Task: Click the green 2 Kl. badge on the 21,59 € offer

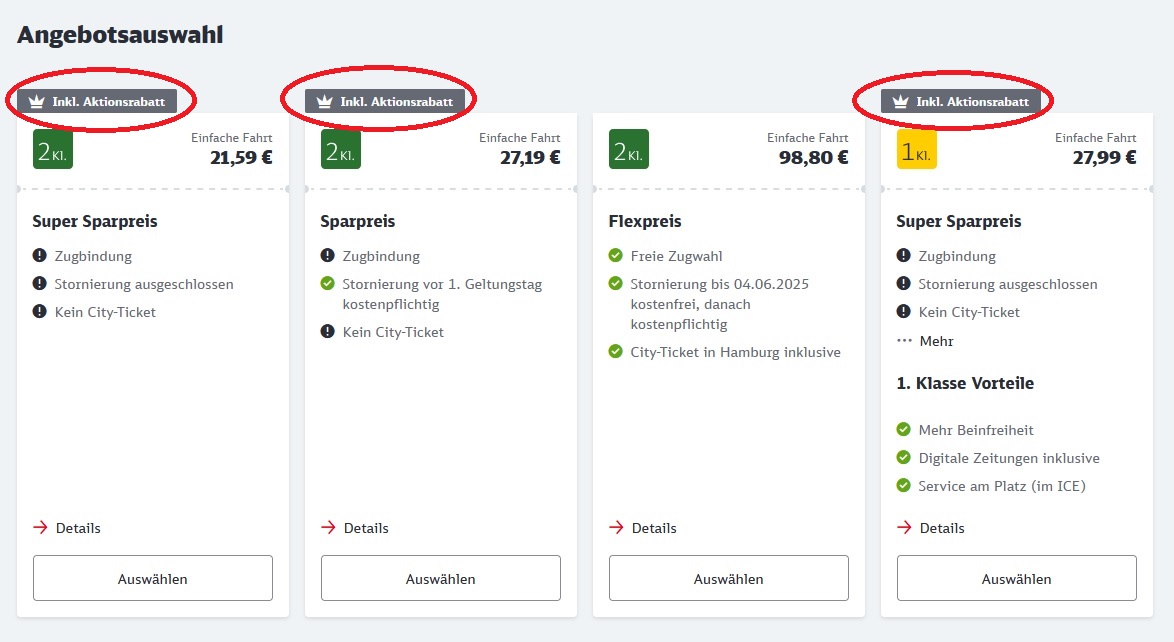Action: pos(53,149)
